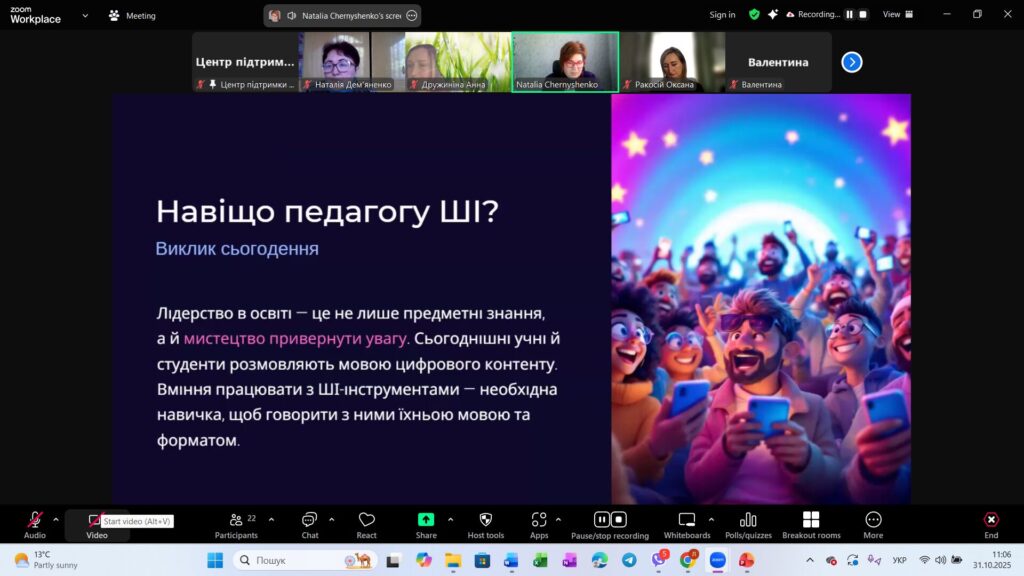
Task: Show next participants with blue arrow
Action: [x=852, y=62]
